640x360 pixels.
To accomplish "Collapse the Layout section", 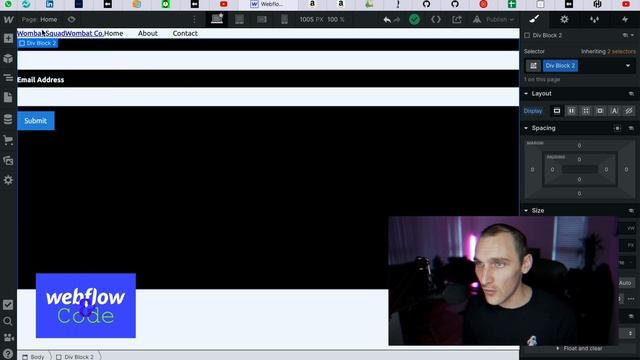I will click(526, 94).
